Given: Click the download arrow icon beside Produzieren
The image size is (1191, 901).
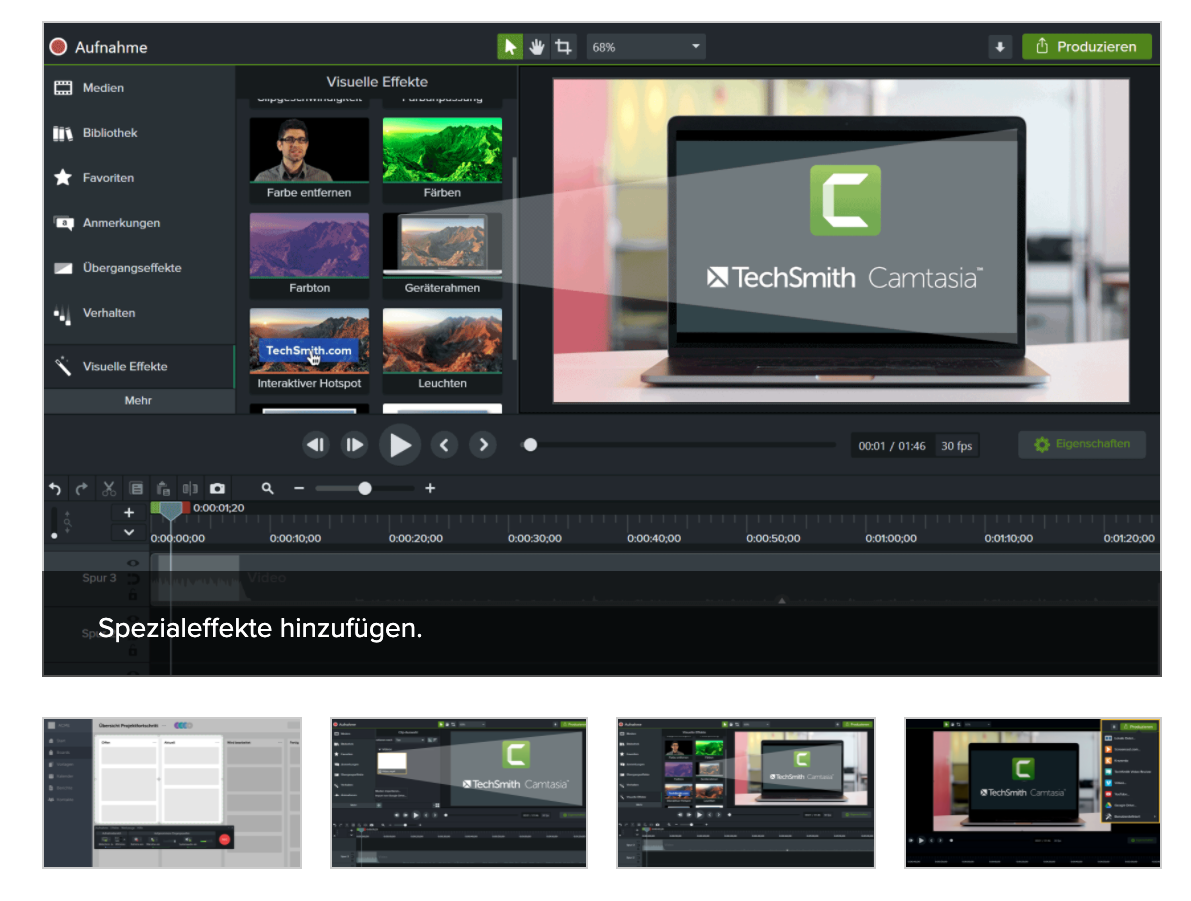Looking at the screenshot, I should click(1000, 47).
